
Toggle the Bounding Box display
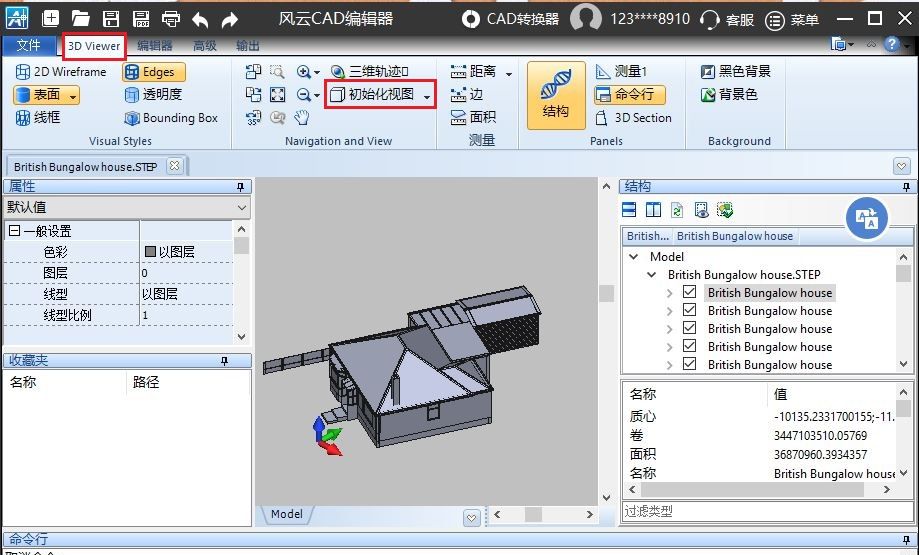(x=171, y=118)
